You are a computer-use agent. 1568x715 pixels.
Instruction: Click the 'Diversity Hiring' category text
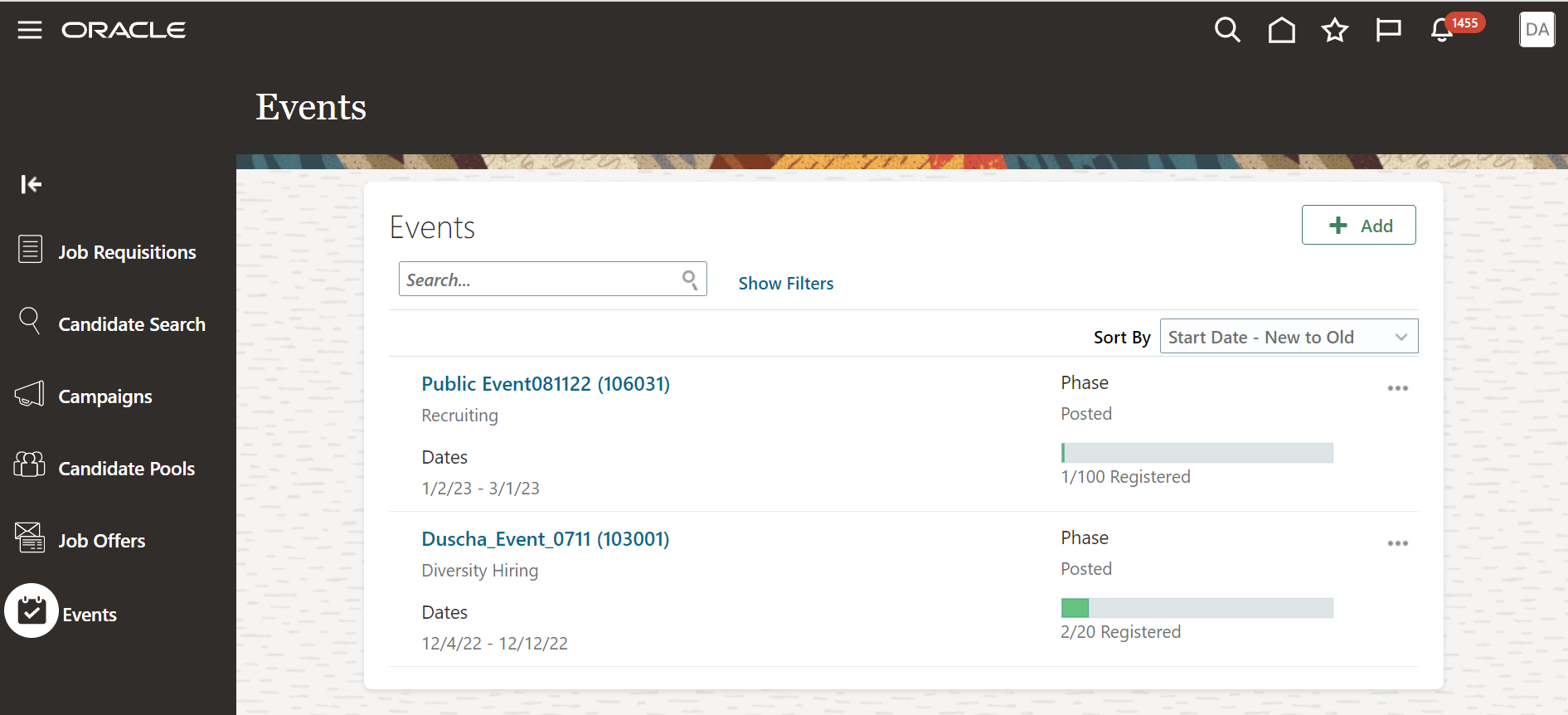coord(479,571)
